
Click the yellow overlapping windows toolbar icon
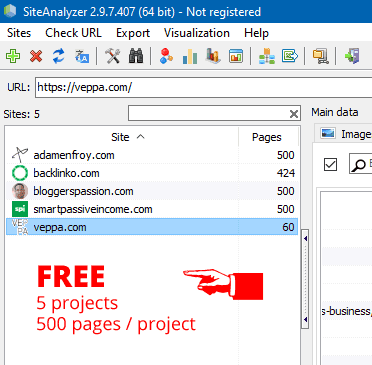320,56
